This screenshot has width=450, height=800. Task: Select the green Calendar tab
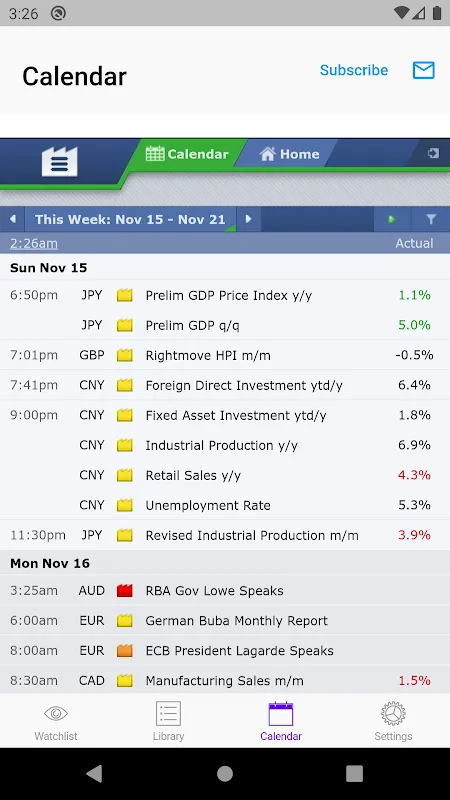[x=187, y=154]
